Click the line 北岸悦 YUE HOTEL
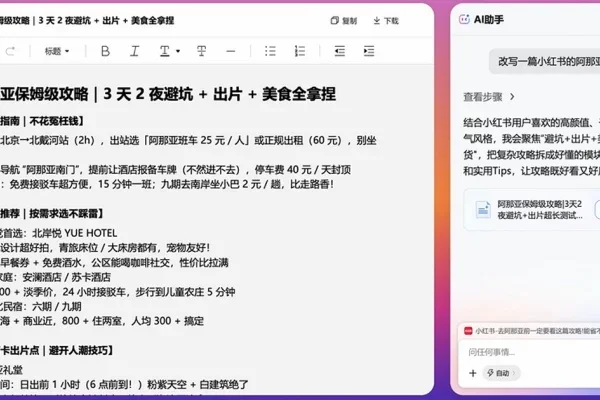This screenshot has width=600, height=400. point(59,233)
